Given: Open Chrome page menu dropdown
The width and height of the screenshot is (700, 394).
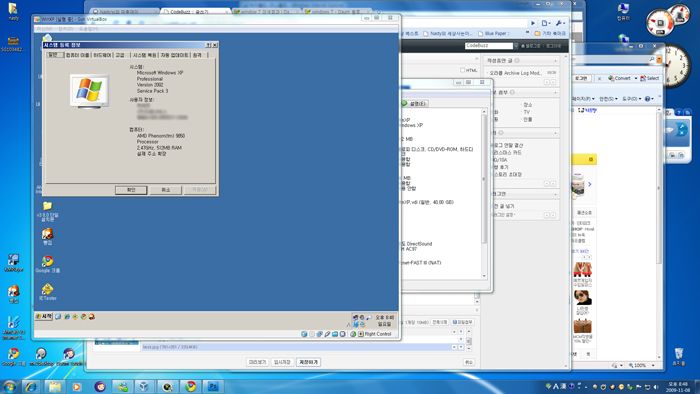Looking at the screenshot, I should pyautogui.click(x=546, y=23).
